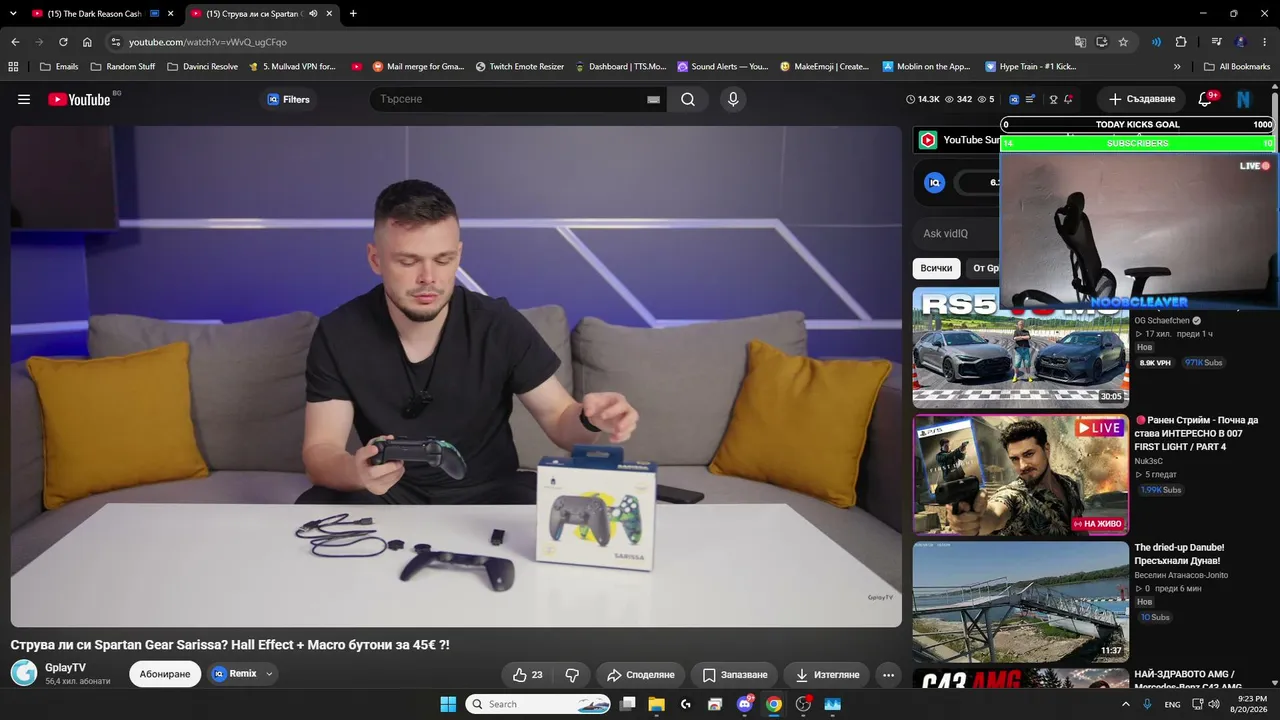This screenshot has height=720, width=1280.
Task: Save the video with Запазване
Action: 735,675
